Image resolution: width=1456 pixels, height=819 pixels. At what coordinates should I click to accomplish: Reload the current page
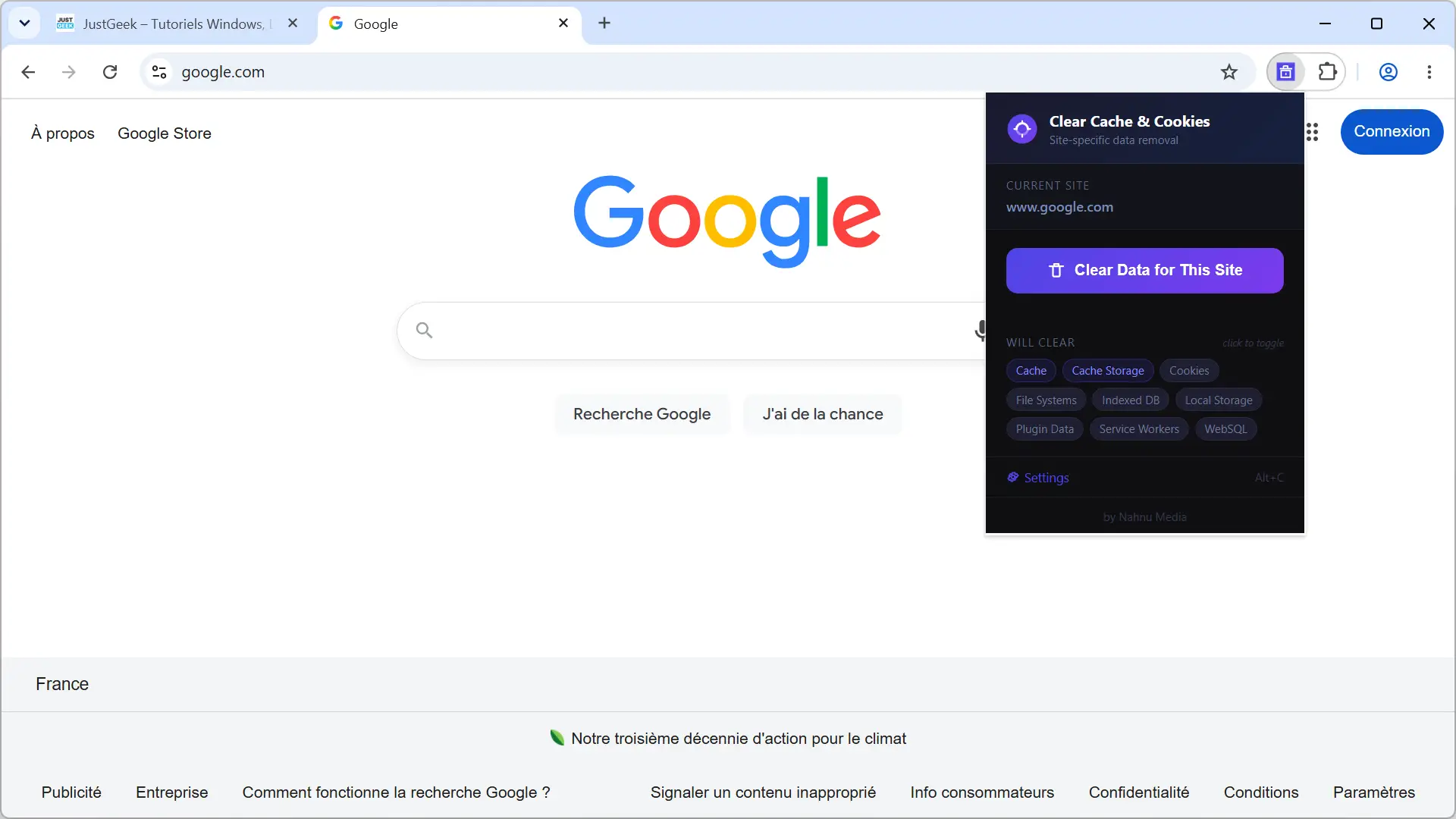click(x=110, y=72)
